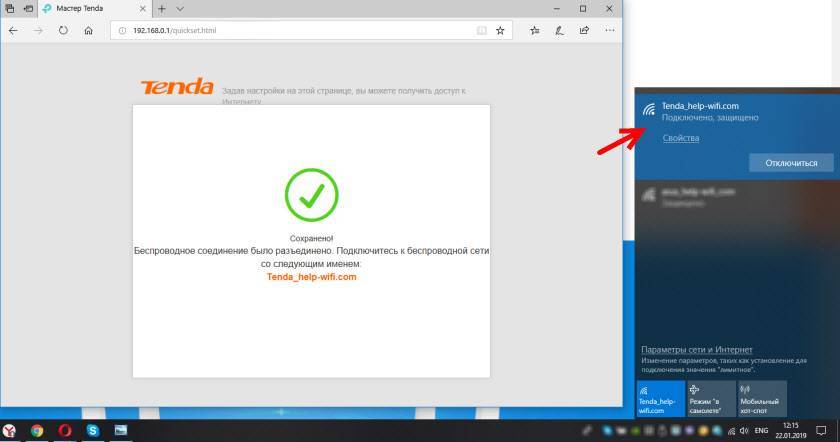Show the tab previews chevron
840x442 pixels.
tap(180, 9)
